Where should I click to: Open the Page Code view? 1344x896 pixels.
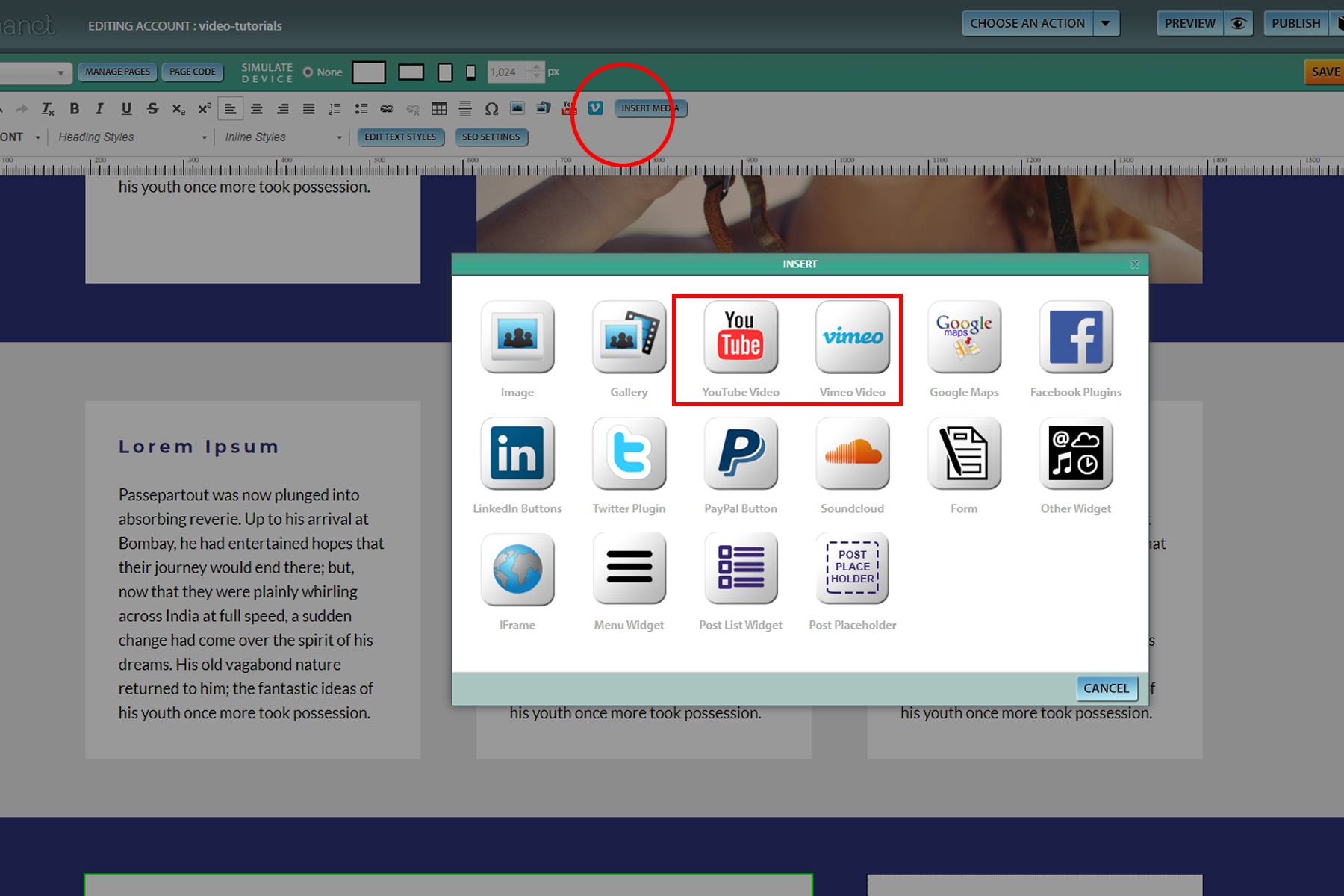tap(192, 72)
